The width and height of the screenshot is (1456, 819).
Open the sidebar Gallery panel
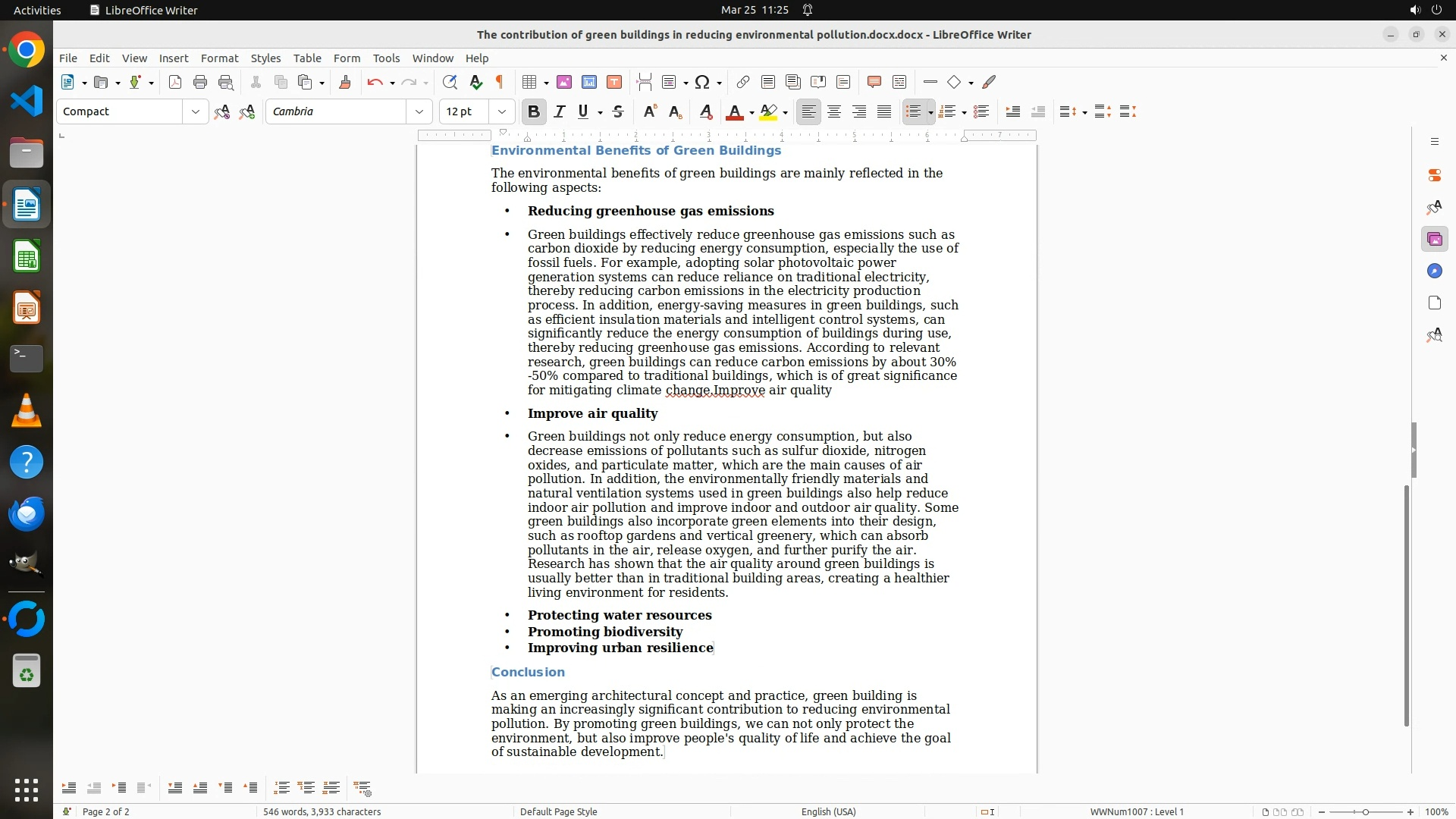pos(1434,240)
